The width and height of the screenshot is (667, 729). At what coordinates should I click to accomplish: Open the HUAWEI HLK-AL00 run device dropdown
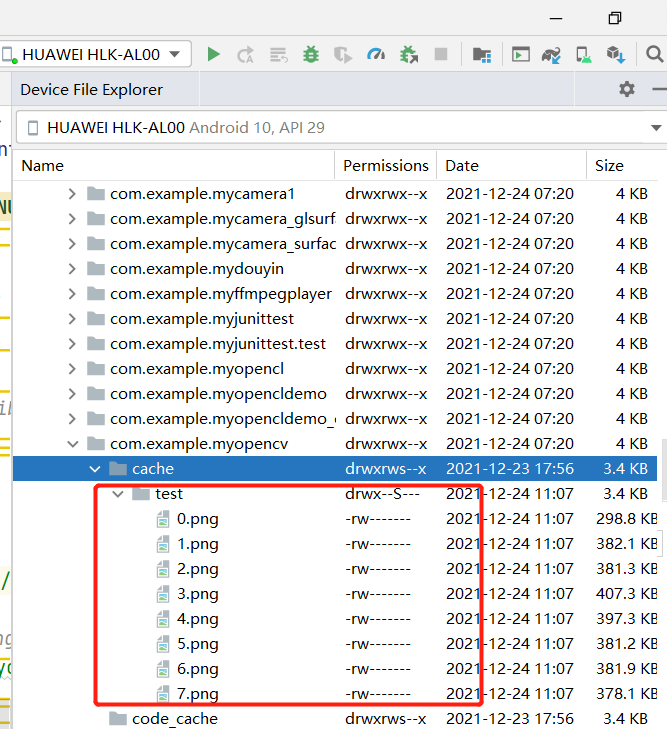click(95, 54)
